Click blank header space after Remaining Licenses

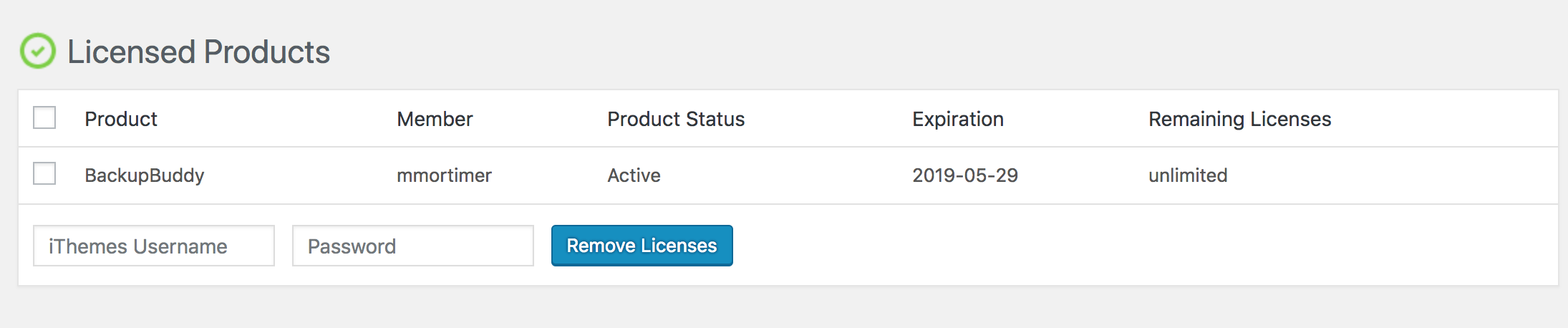pos(1445,119)
